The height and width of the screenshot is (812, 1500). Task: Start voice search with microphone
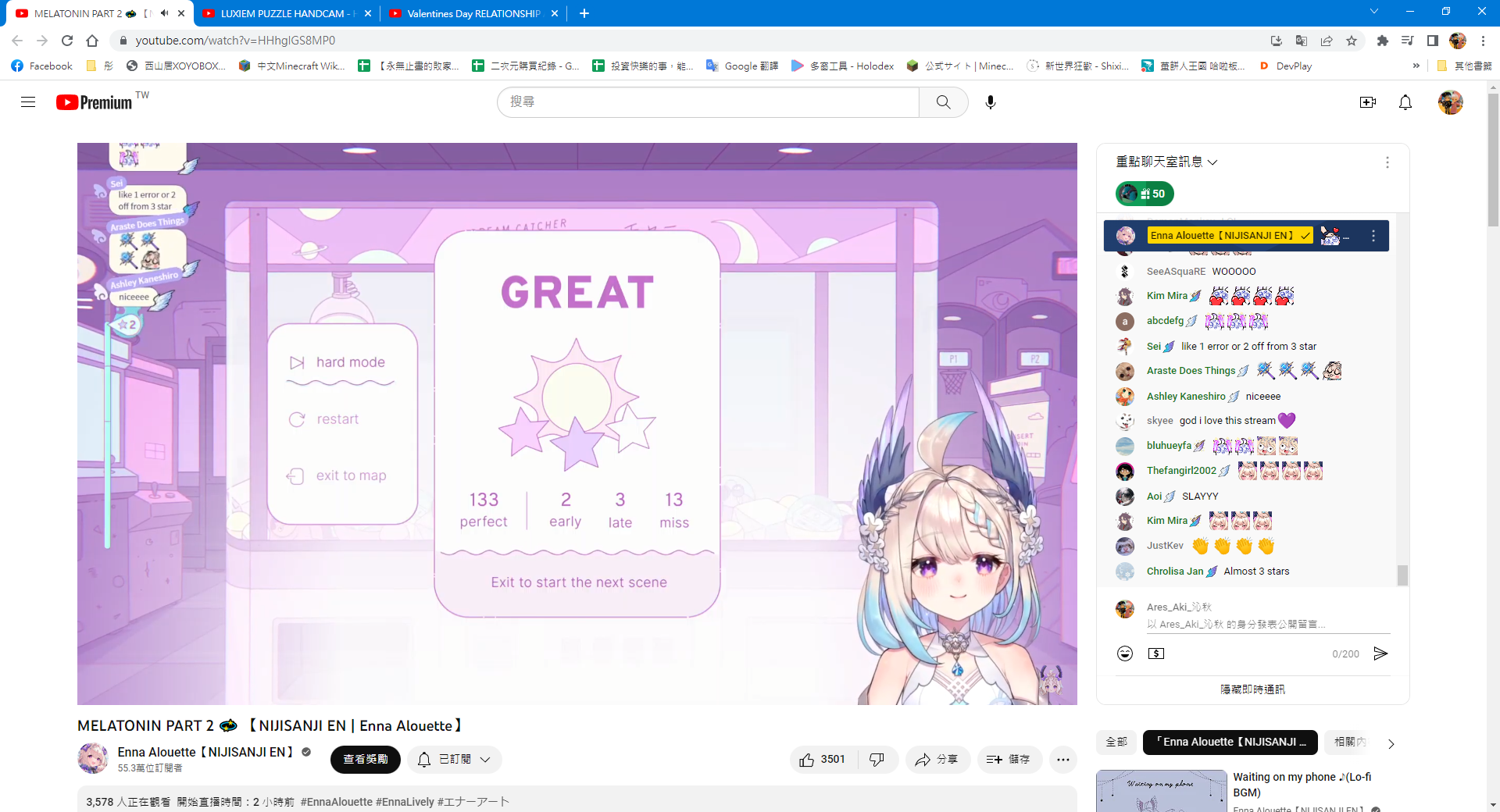[x=991, y=102]
